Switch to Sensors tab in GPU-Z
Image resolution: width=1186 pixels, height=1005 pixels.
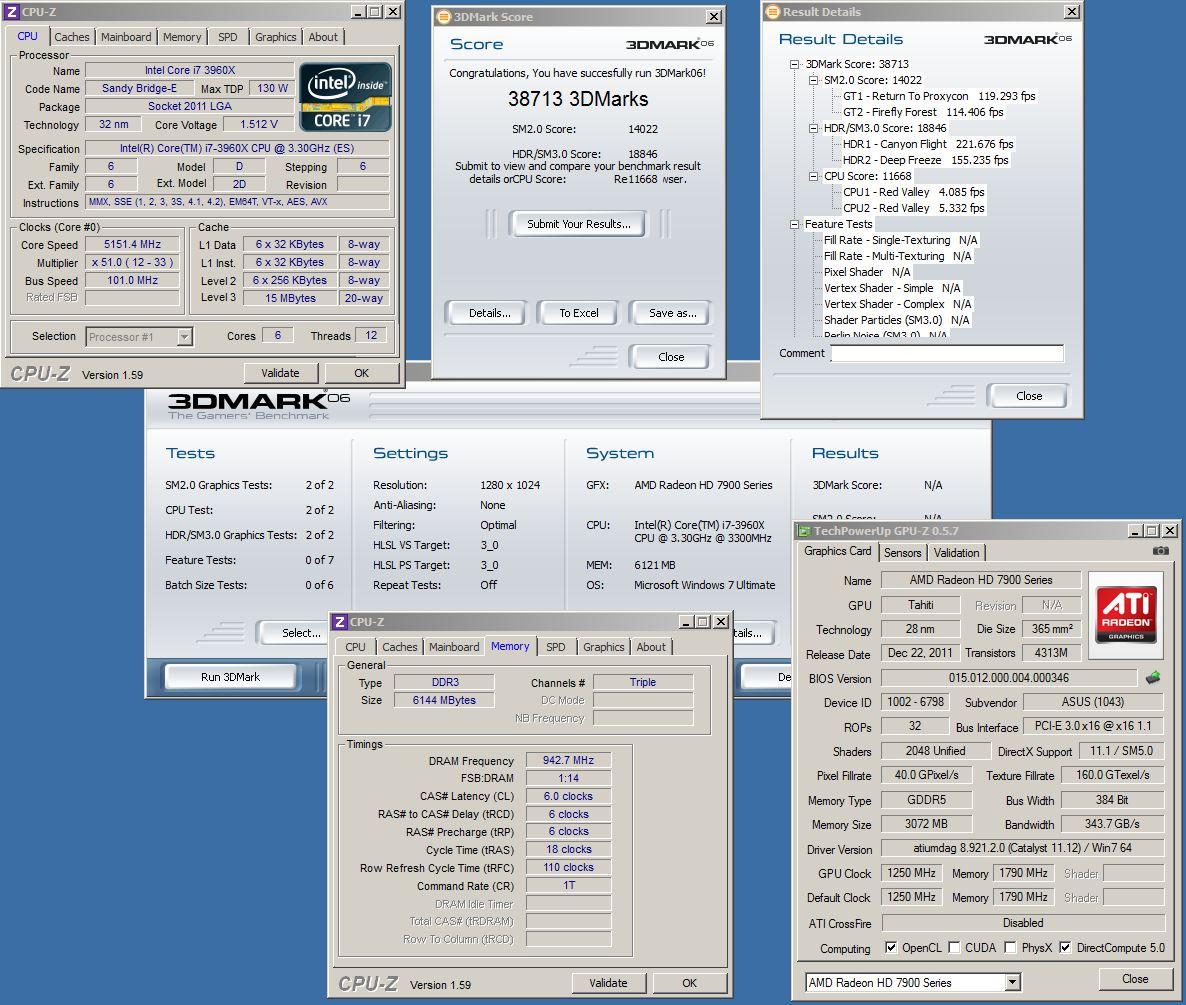tap(902, 553)
